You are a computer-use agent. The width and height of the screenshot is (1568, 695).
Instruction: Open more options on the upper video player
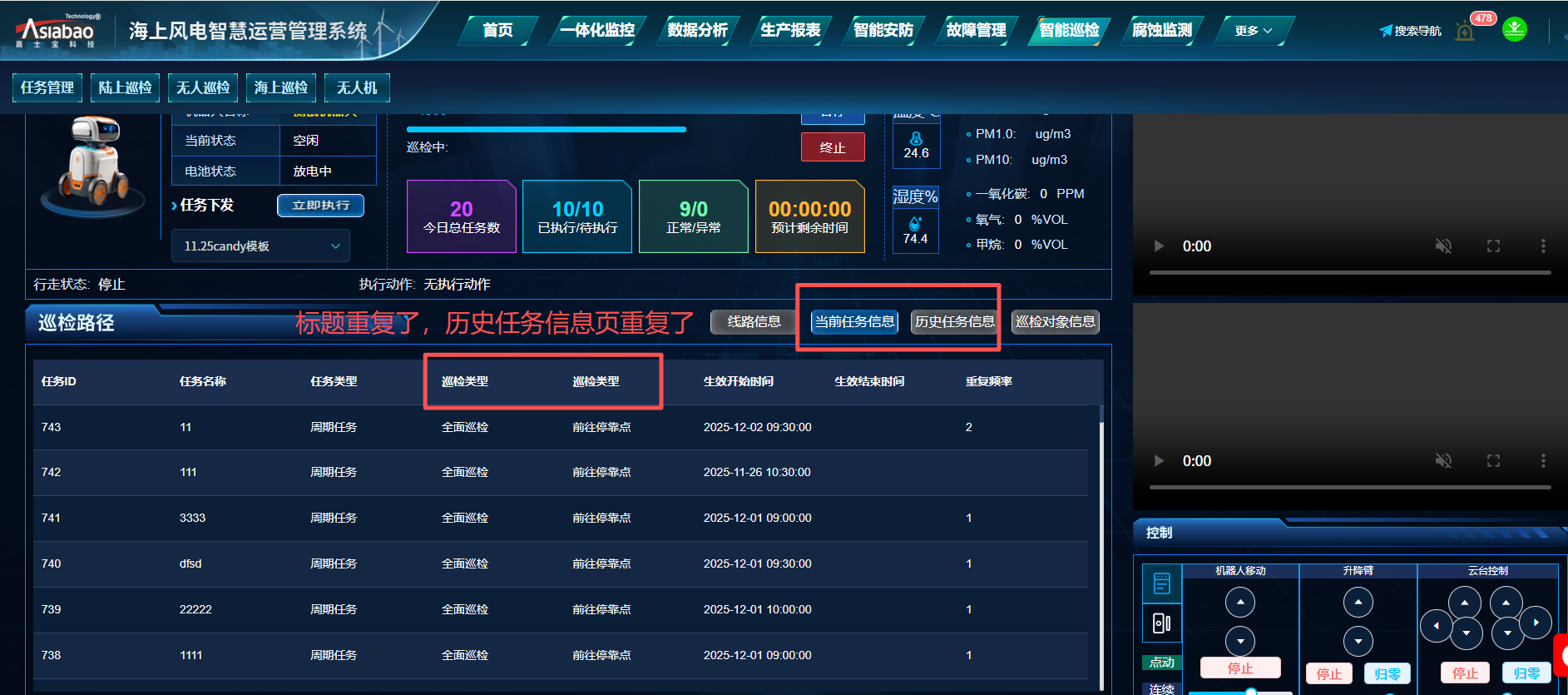[1543, 246]
